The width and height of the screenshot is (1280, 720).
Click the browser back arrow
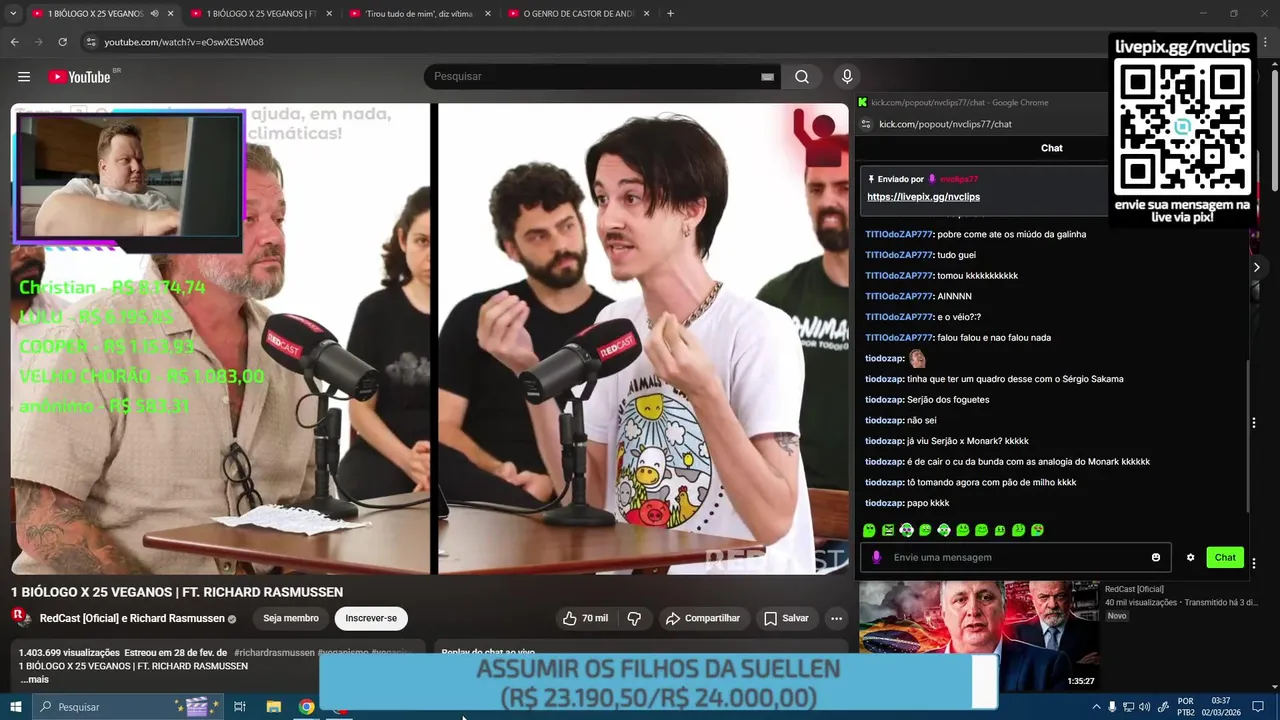click(14, 42)
